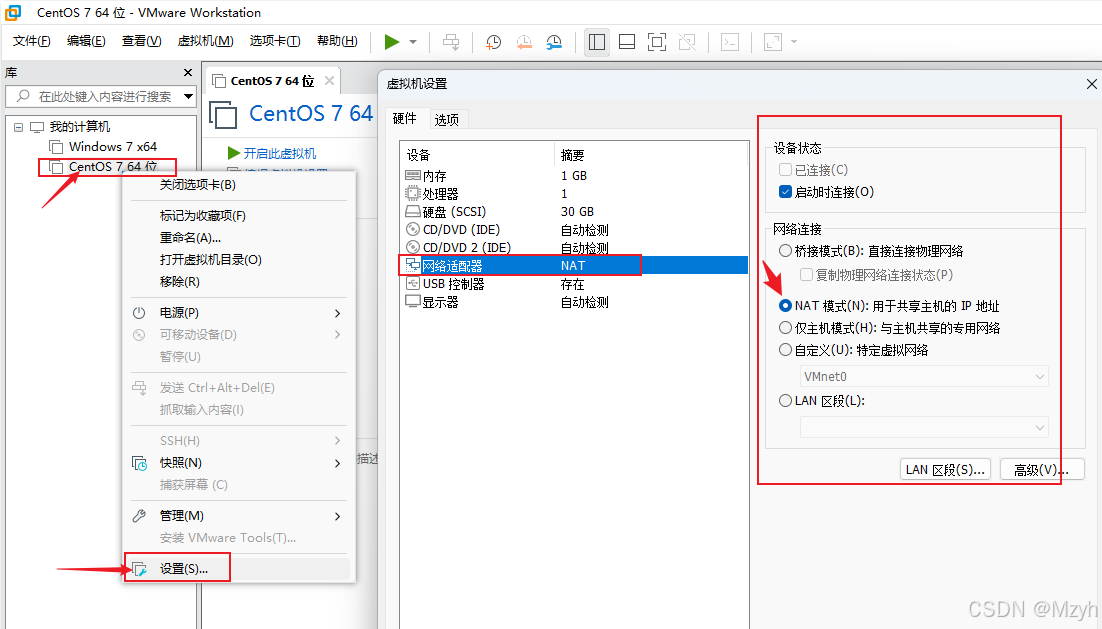Click the stretch guest display toolbar icon
The width and height of the screenshot is (1102, 629).
tap(773, 42)
